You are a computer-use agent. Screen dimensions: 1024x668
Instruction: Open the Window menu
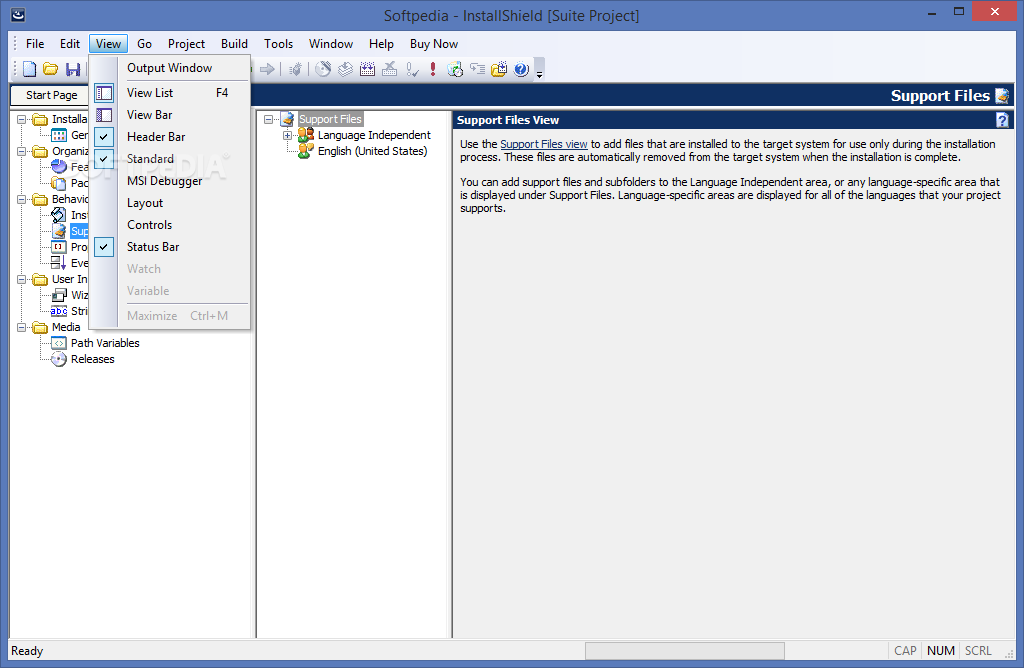[x=331, y=44]
